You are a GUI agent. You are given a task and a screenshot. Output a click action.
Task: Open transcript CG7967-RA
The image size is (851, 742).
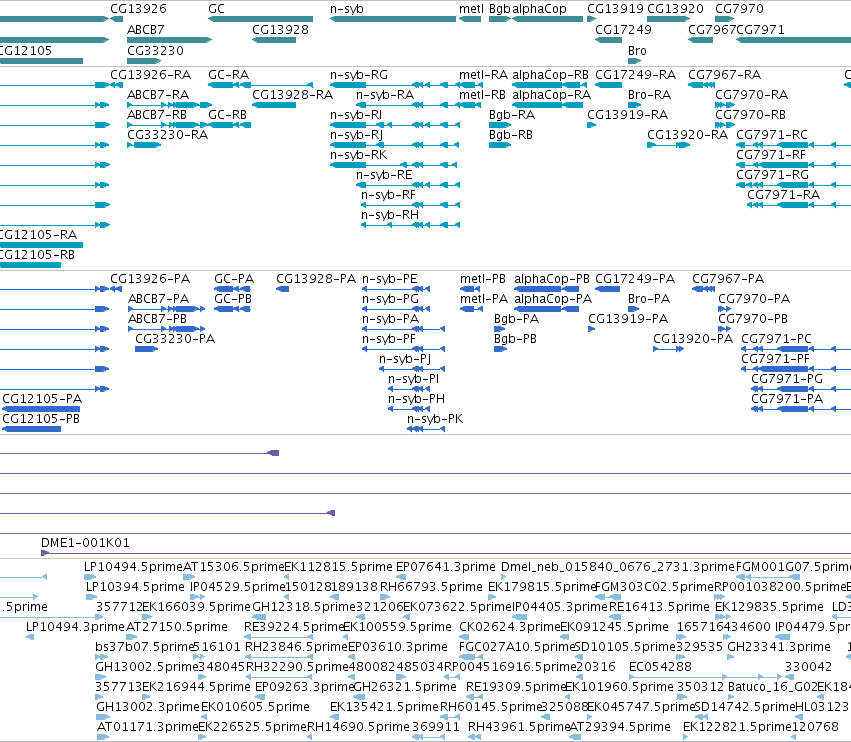[x=725, y=74]
